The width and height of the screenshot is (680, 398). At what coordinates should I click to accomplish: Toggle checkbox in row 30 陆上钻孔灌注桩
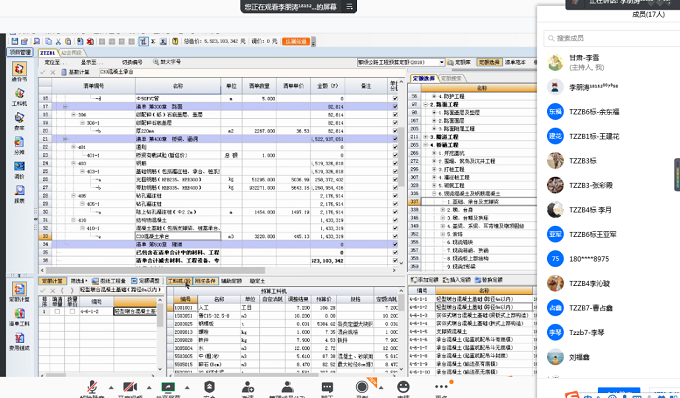pyautogui.click(x=395, y=212)
